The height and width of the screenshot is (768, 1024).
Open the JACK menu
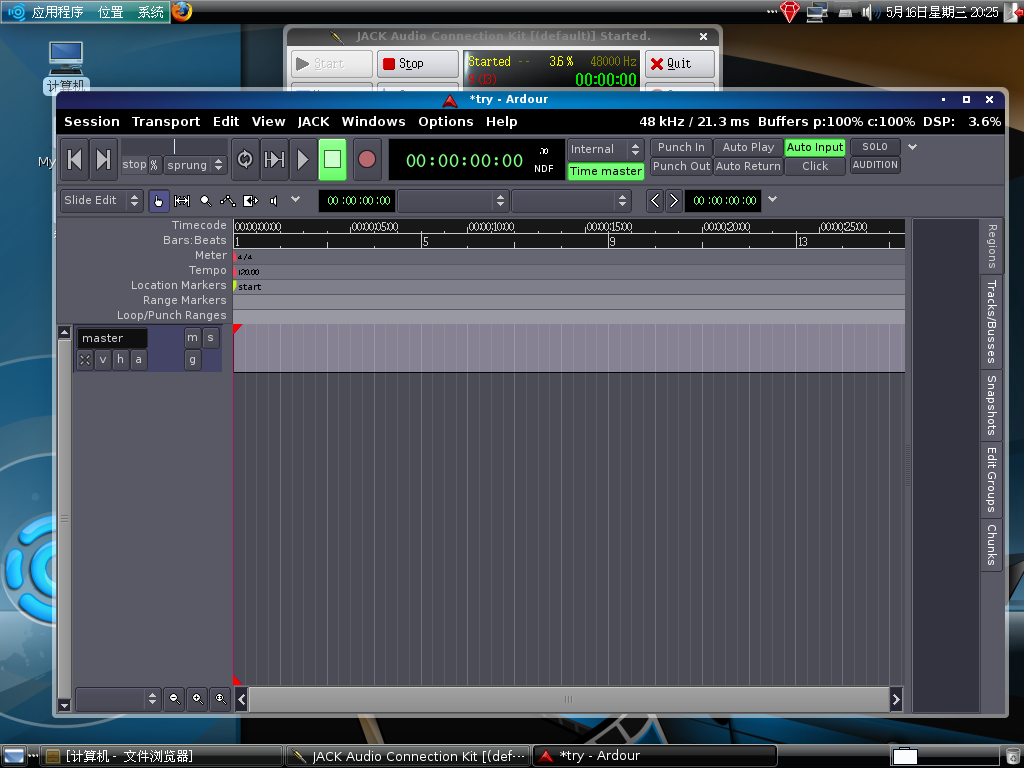coord(313,121)
